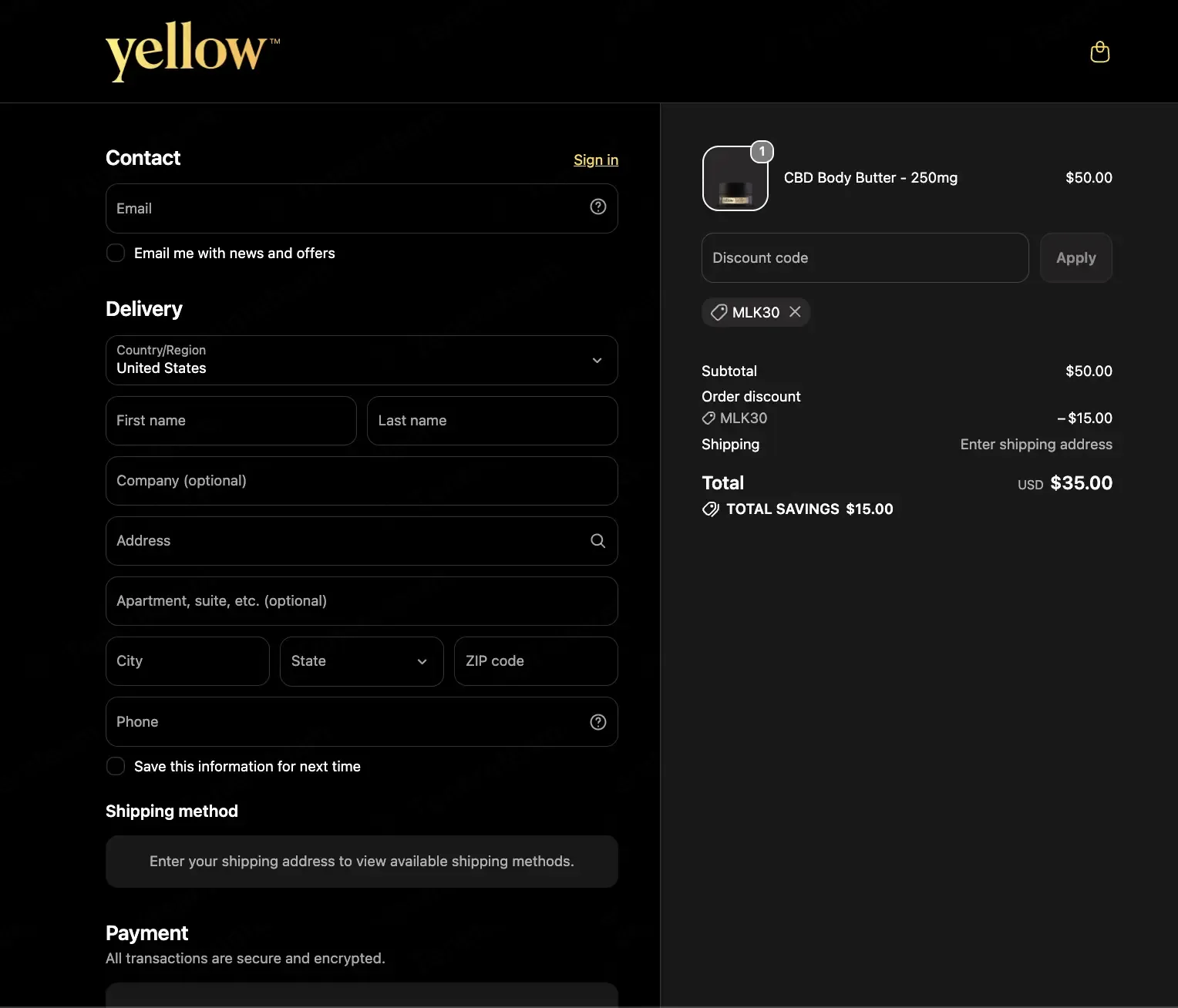Click the Delivery heading

tap(144, 309)
